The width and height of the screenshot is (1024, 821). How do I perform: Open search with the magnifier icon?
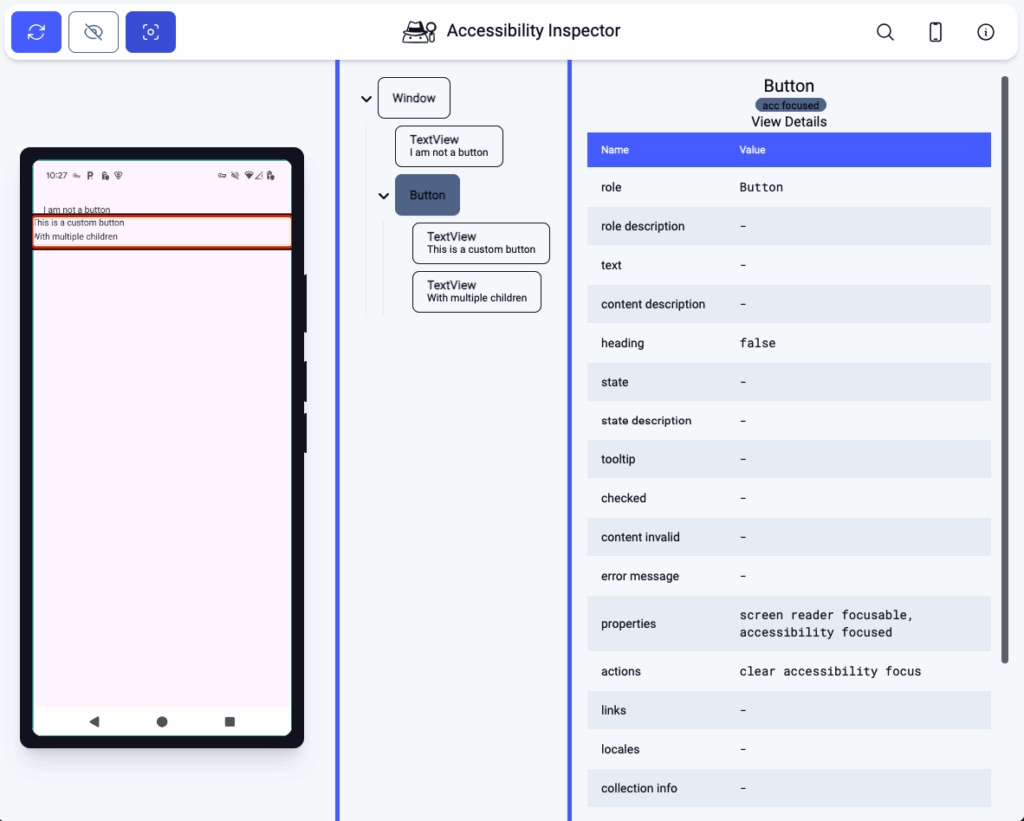[x=885, y=32]
